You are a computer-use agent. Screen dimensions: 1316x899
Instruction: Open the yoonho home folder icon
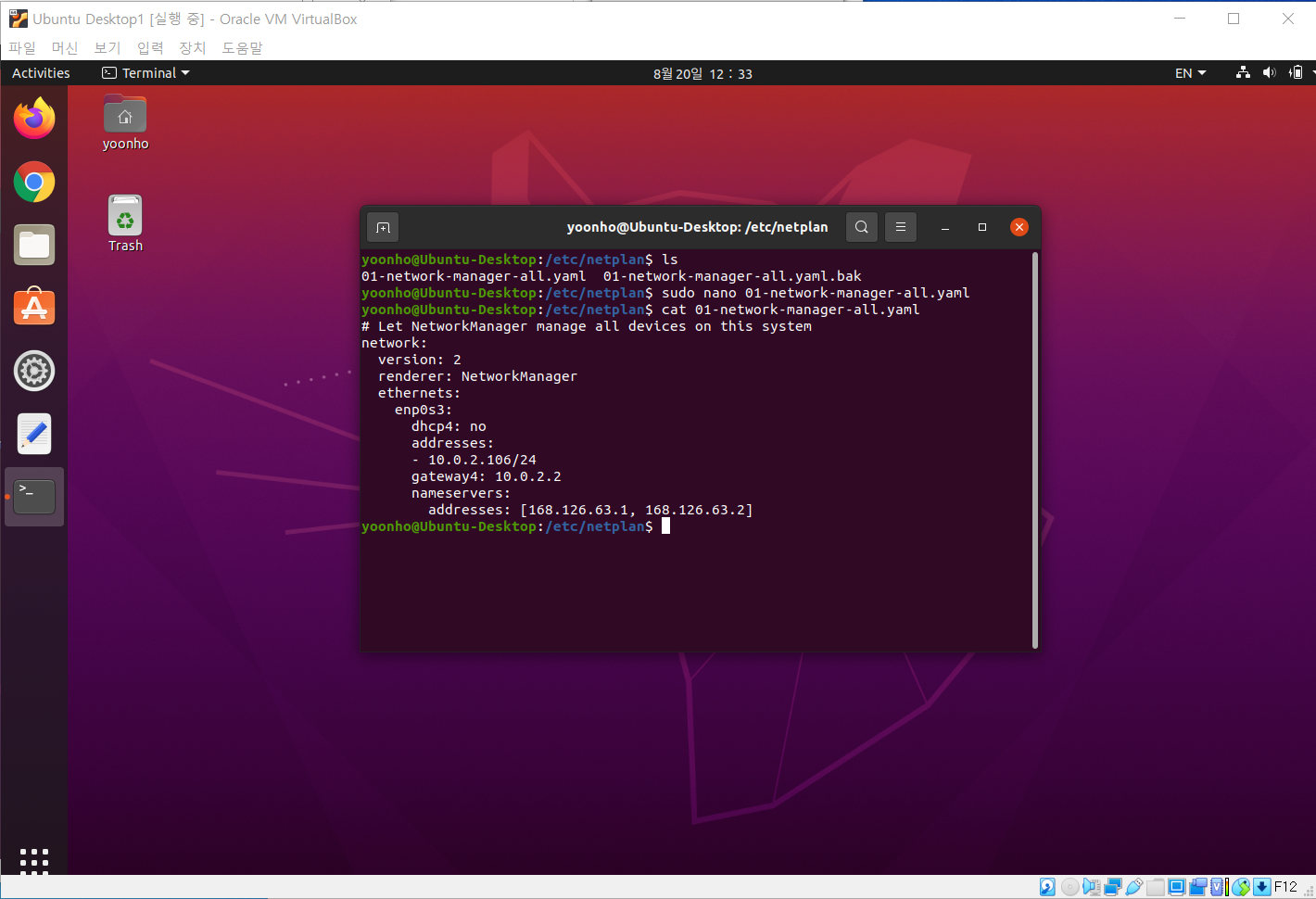coord(125,122)
